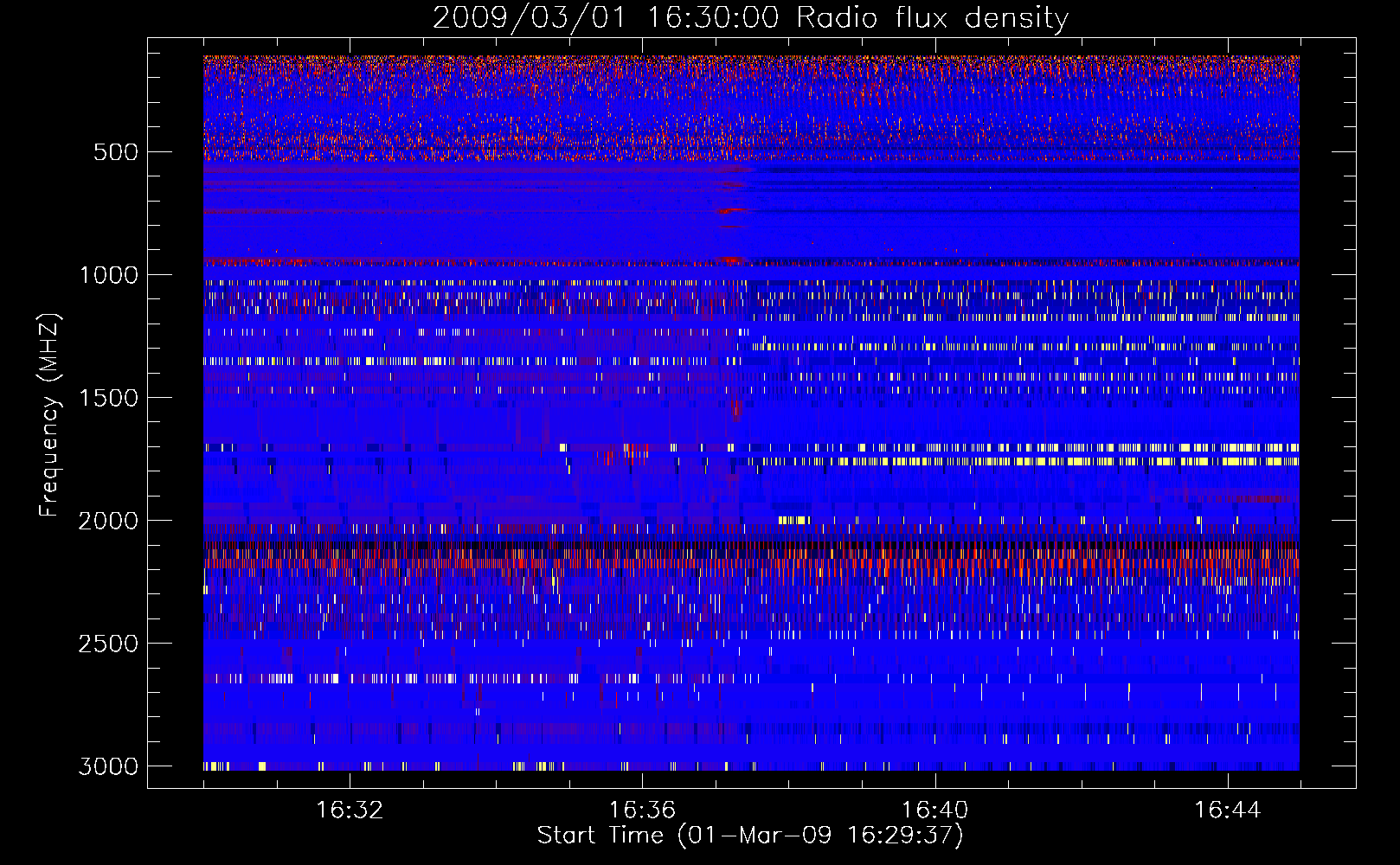Image resolution: width=1400 pixels, height=865 pixels.
Task: Click the 16:36 time tick label
Action: coord(642,811)
